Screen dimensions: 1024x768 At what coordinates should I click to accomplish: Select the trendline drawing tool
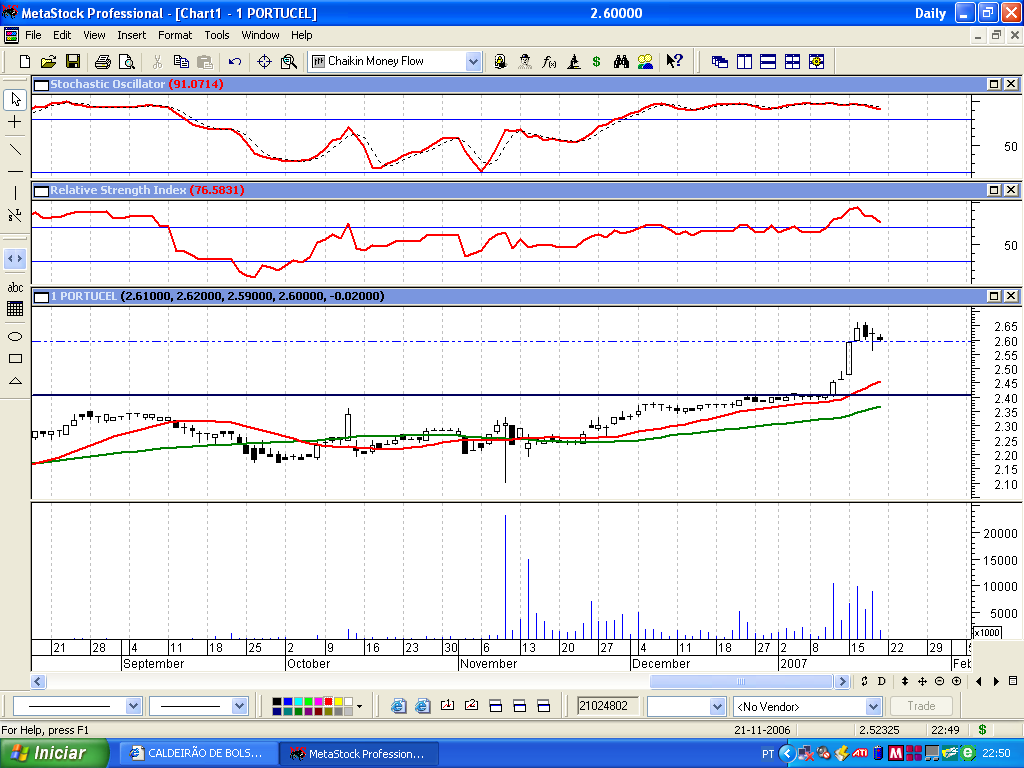(15, 150)
